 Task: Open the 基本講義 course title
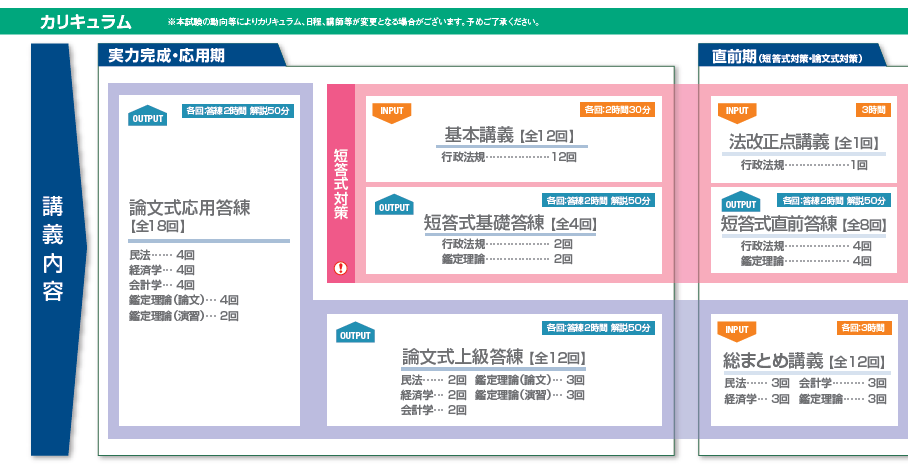(x=479, y=135)
